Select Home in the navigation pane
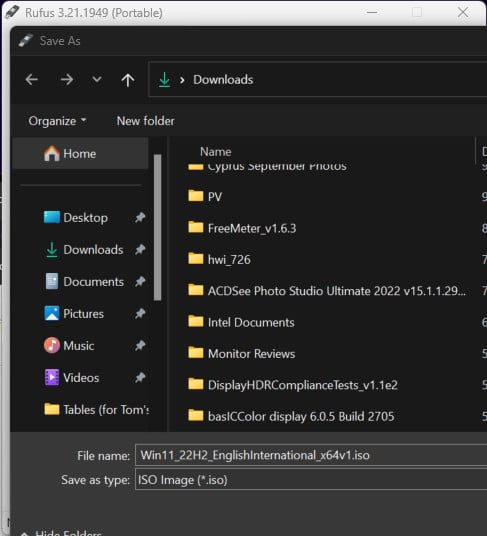Viewport: 487px width, 536px height. point(80,153)
